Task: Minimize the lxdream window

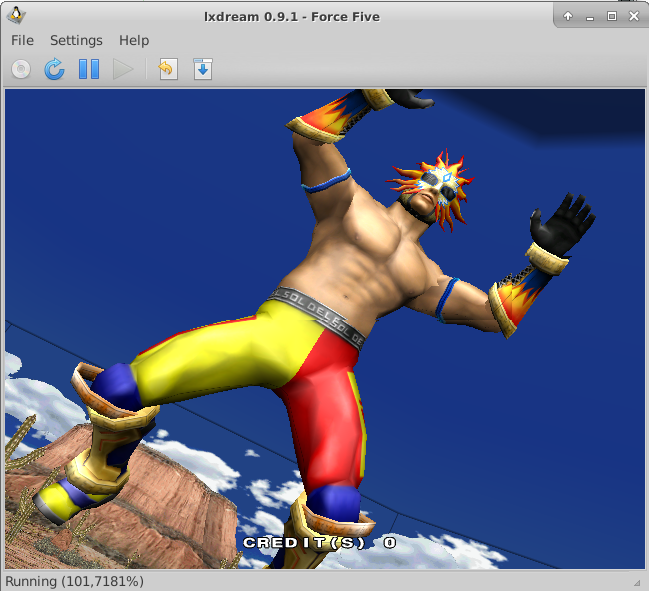Action: (590, 17)
